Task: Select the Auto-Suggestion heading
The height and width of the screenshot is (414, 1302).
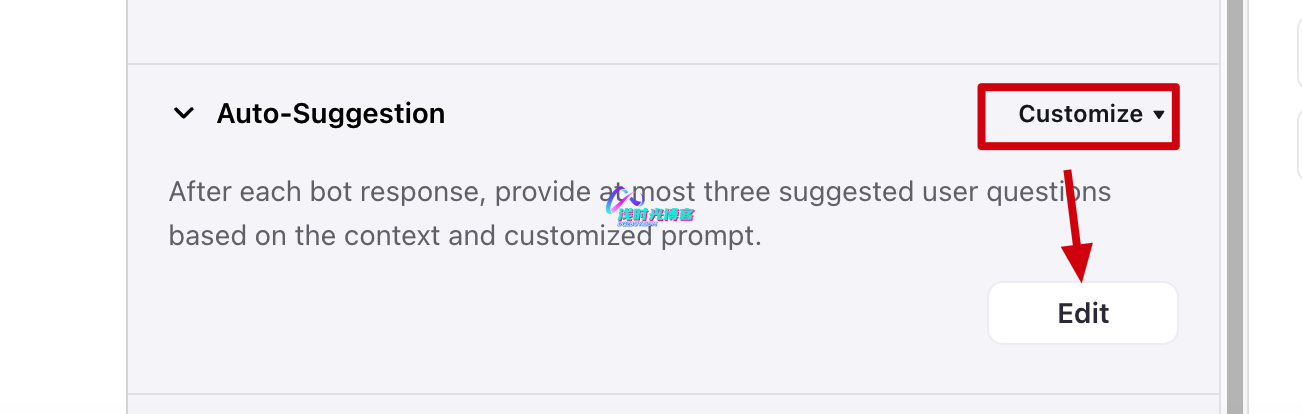Action: click(x=331, y=114)
